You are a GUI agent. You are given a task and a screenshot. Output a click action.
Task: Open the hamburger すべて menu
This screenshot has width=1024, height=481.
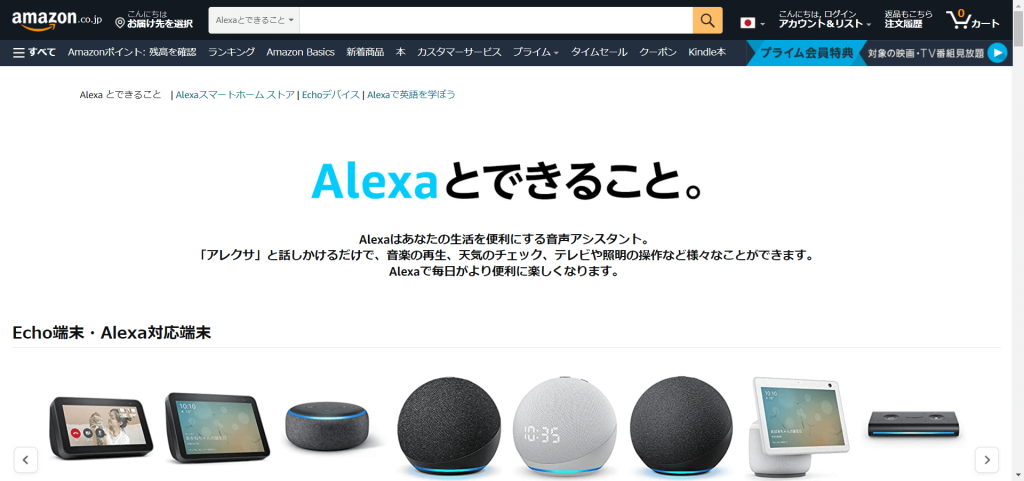point(34,52)
